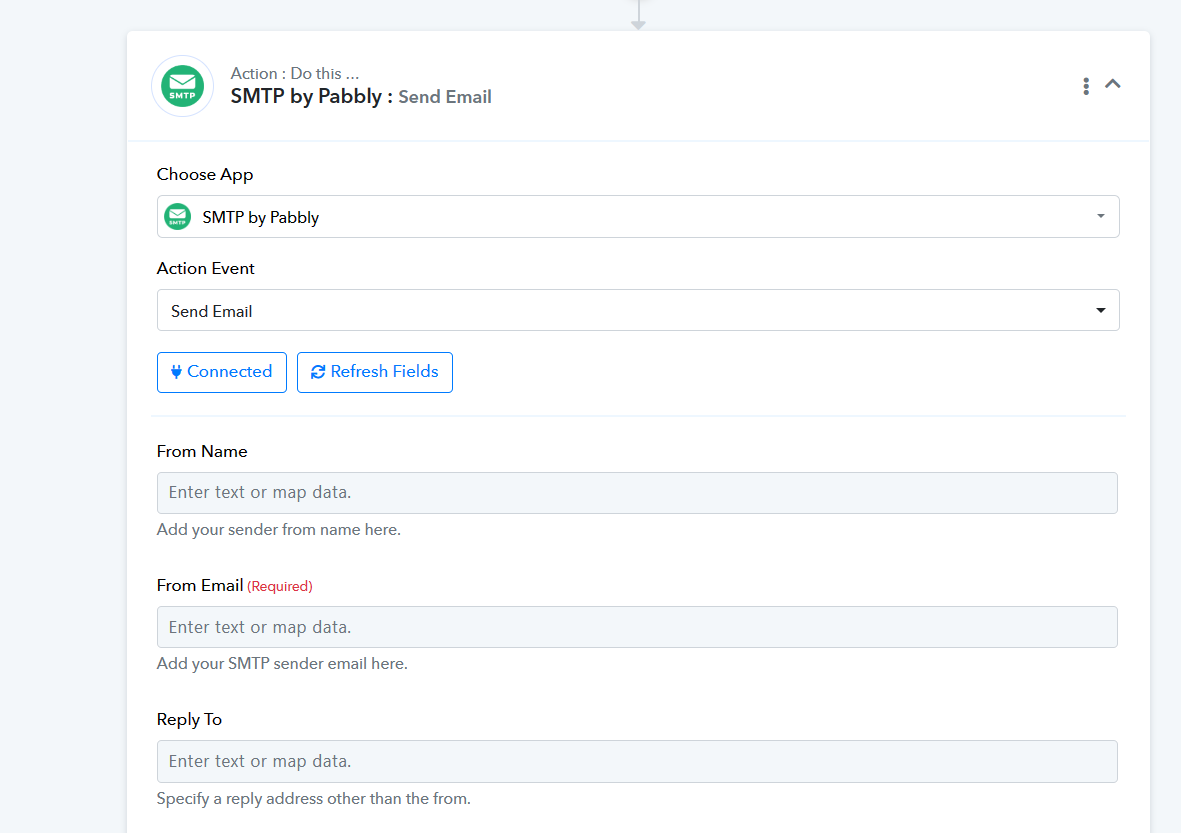Image resolution: width=1181 pixels, height=833 pixels.
Task: Click the small SMTP icon in Choose App field
Action: [178, 217]
